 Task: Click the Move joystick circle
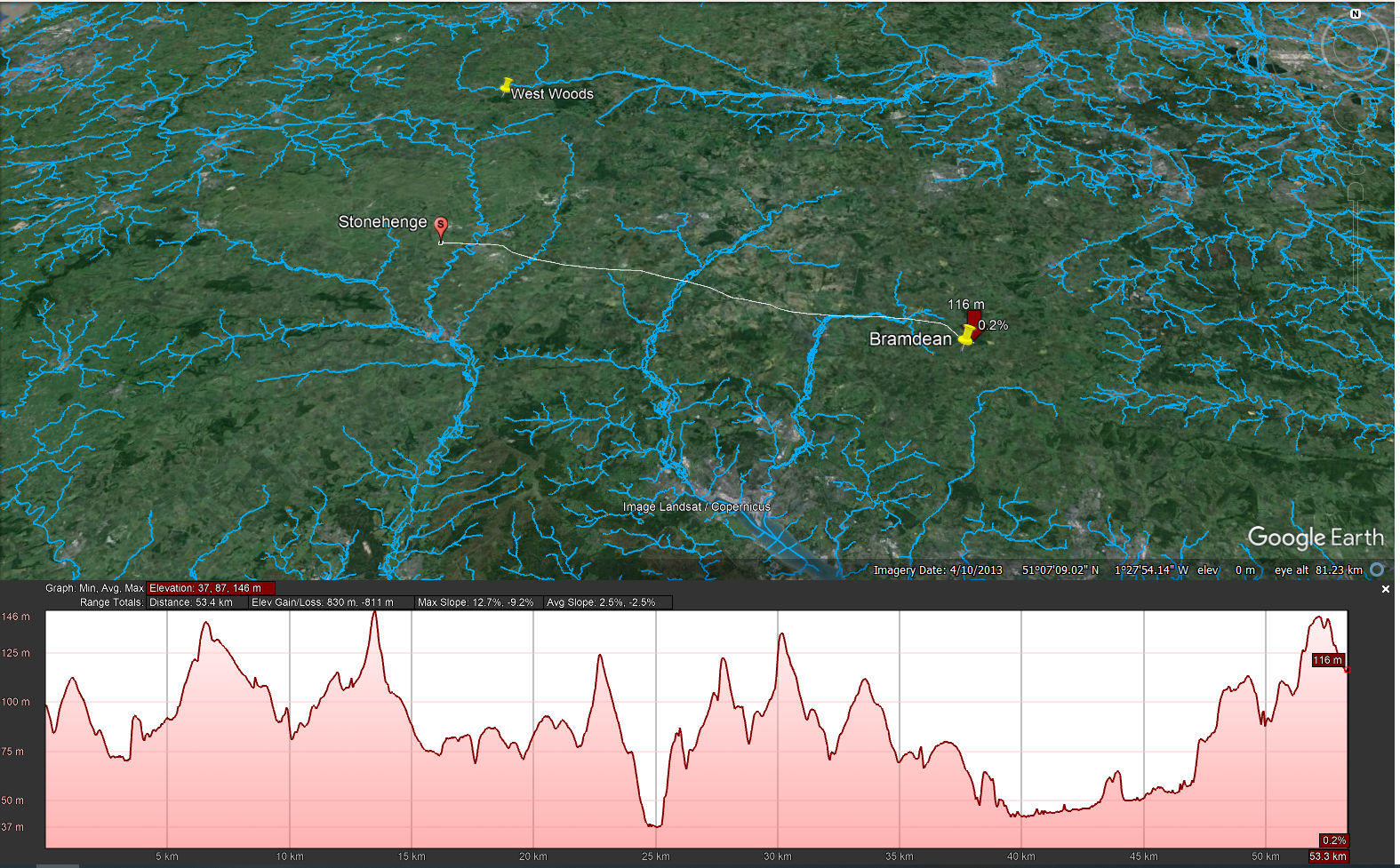(x=1354, y=111)
